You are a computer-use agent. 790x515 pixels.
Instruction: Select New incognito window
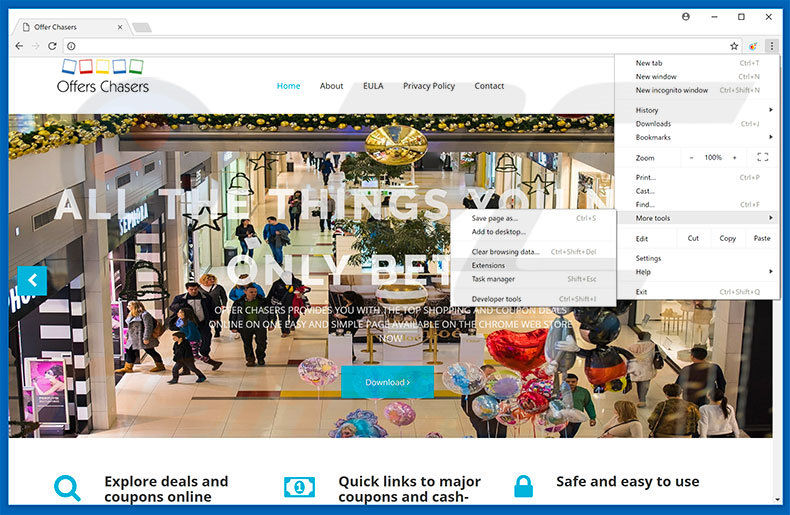pyautogui.click(x=697, y=90)
